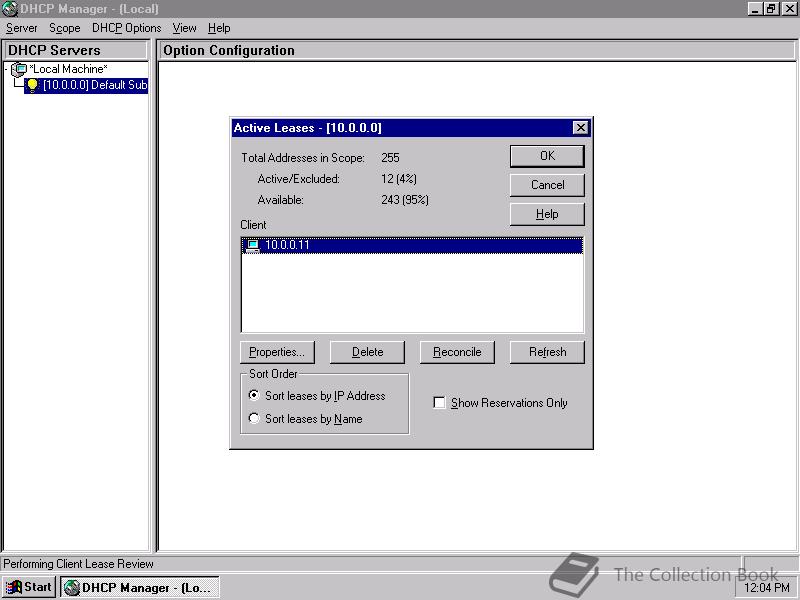The height and width of the screenshot is (600, 800).
Task: Select *Local Machine* tree entry
Action: click(68, 69)
